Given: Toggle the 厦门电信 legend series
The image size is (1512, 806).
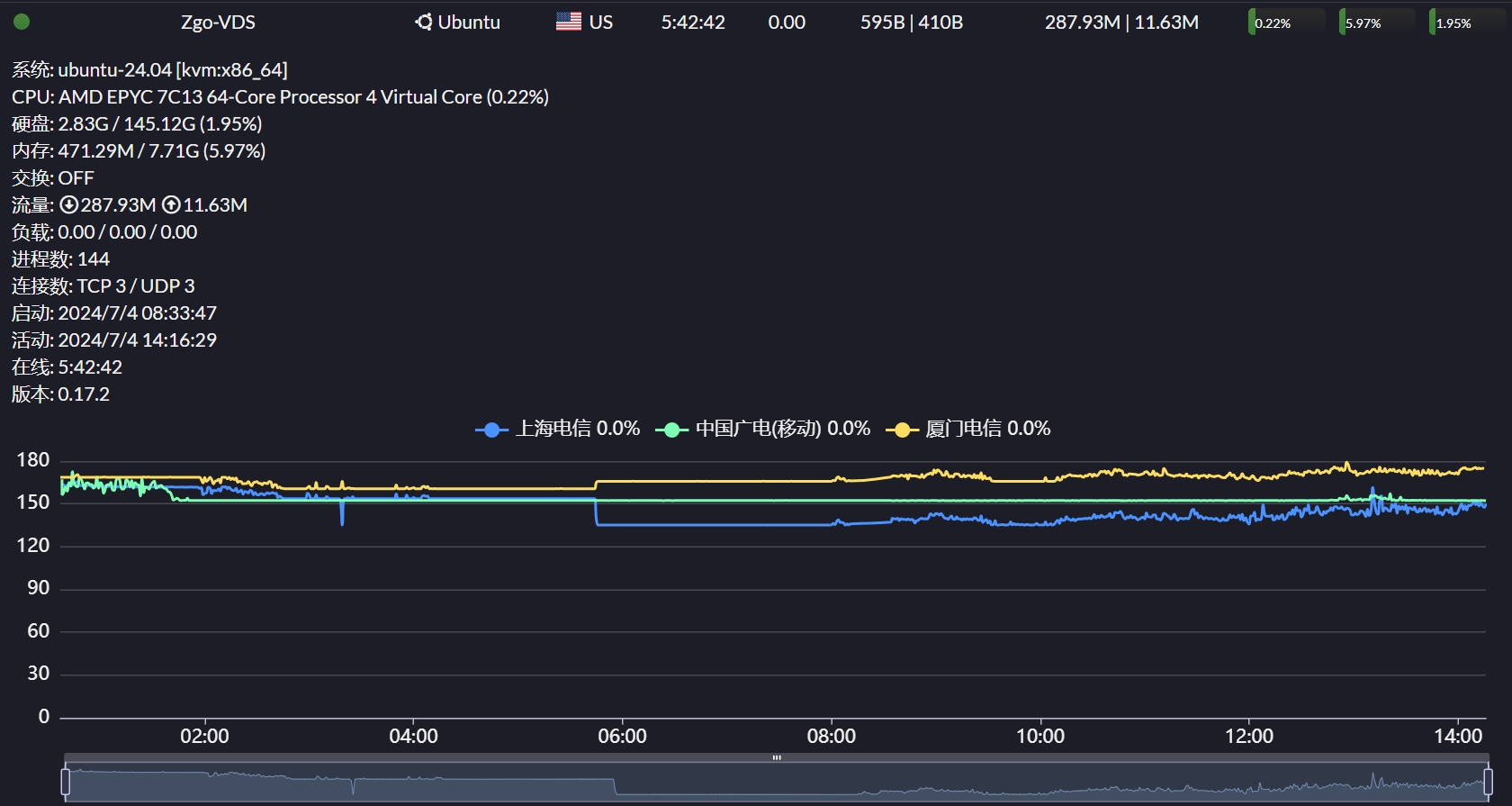Looking at the screenshot, I should tap(968, 429).
